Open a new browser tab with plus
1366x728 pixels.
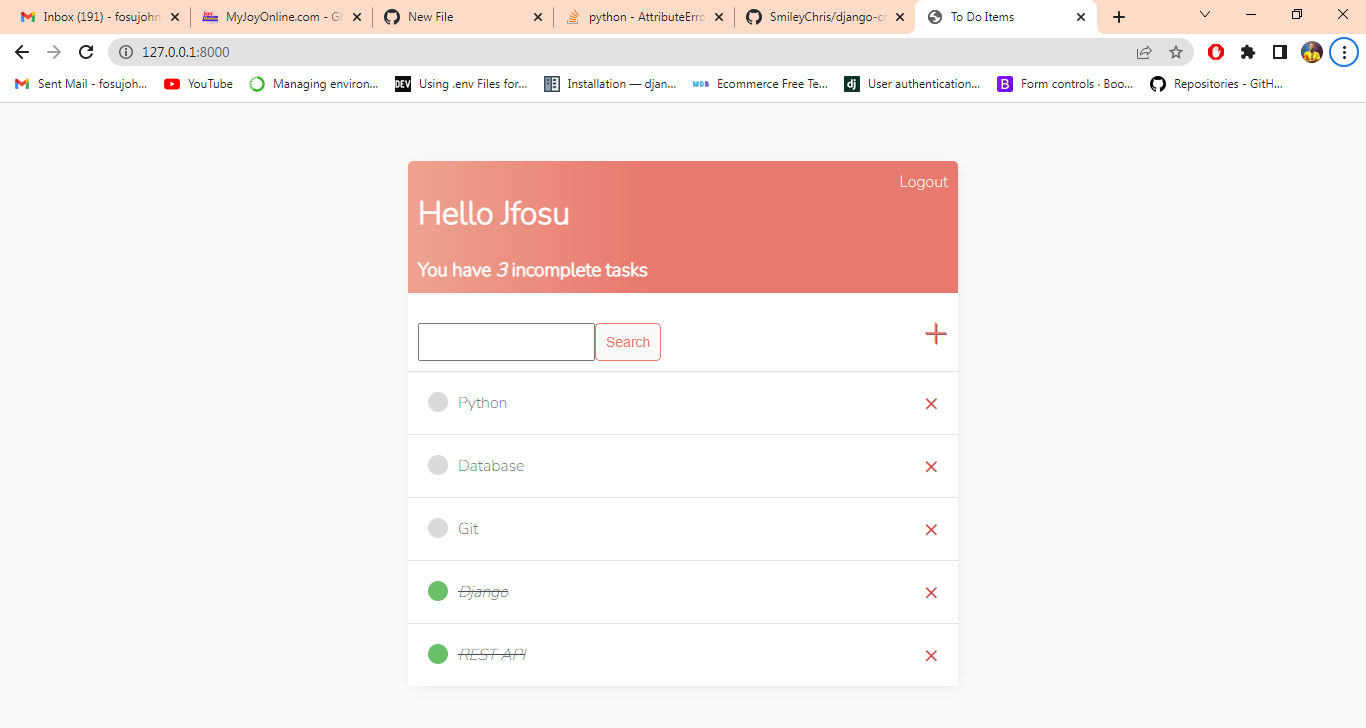pos(1119,17)
